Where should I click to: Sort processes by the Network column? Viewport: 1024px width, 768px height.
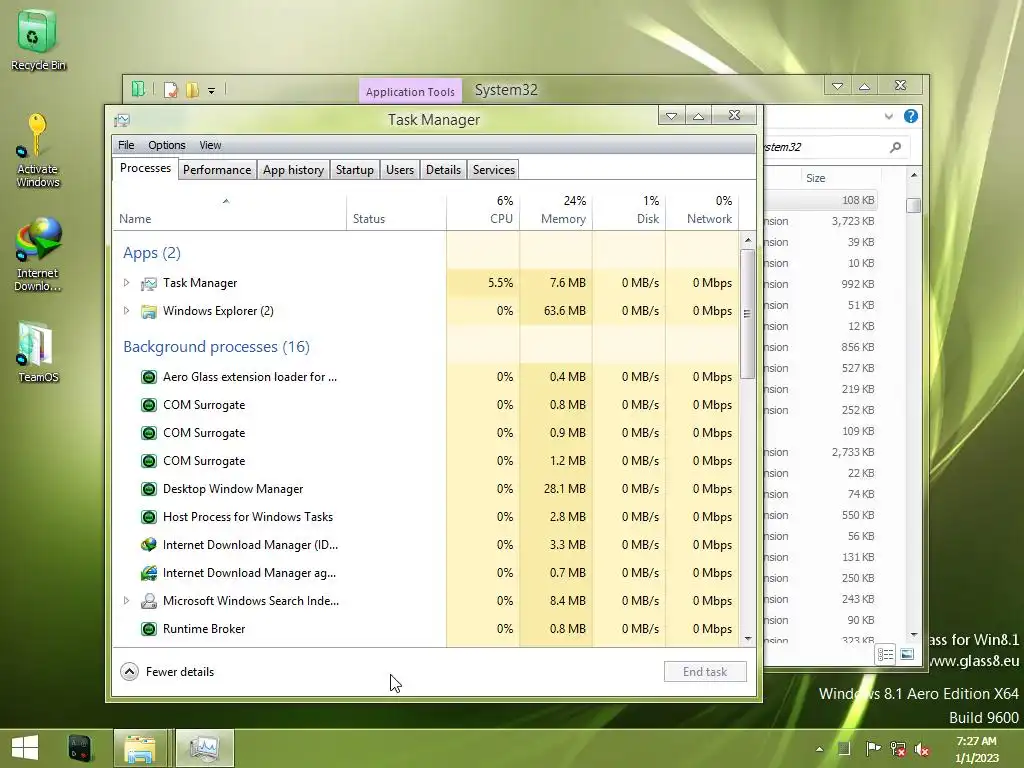click(702, 212)
